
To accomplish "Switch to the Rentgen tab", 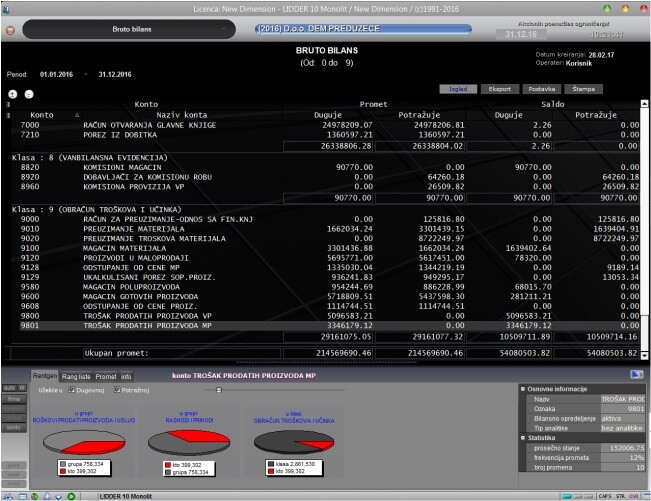I will (45, 376).
